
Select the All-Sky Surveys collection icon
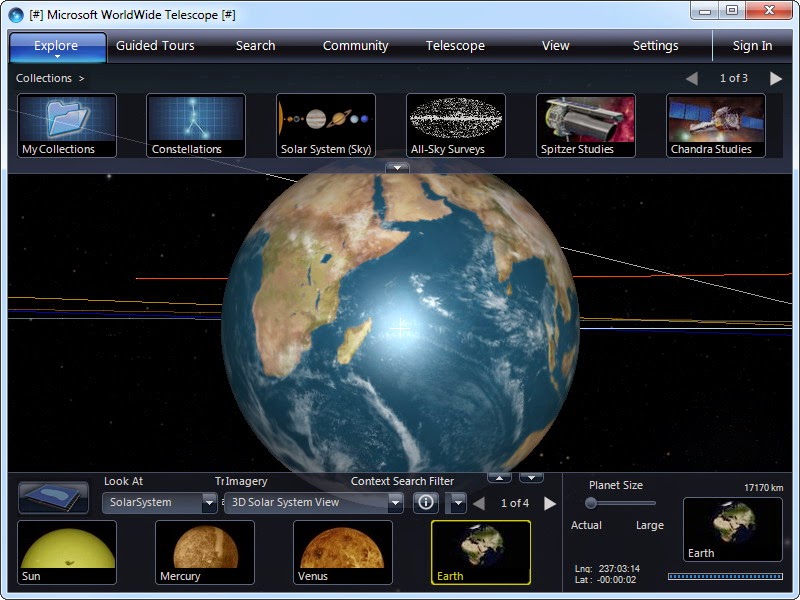point(455,124)
